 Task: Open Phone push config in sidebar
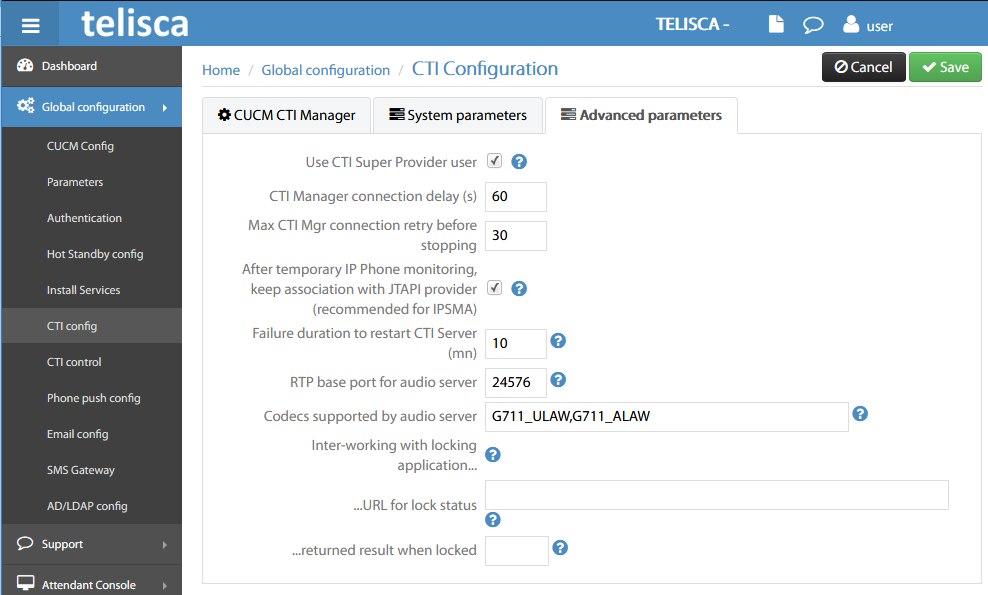coord(94,398)
